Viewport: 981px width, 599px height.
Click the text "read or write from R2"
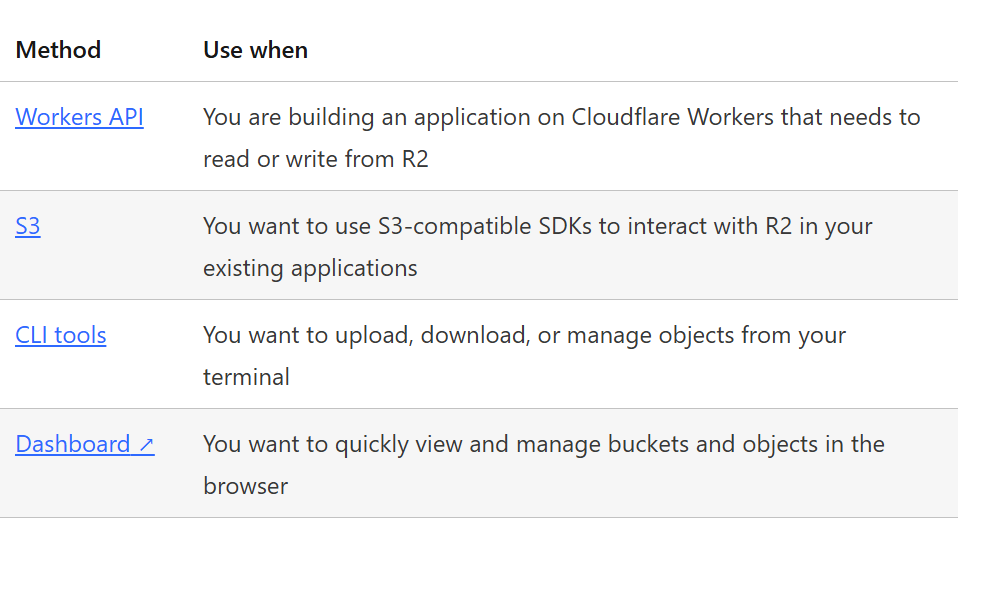[x=315, y=159]
